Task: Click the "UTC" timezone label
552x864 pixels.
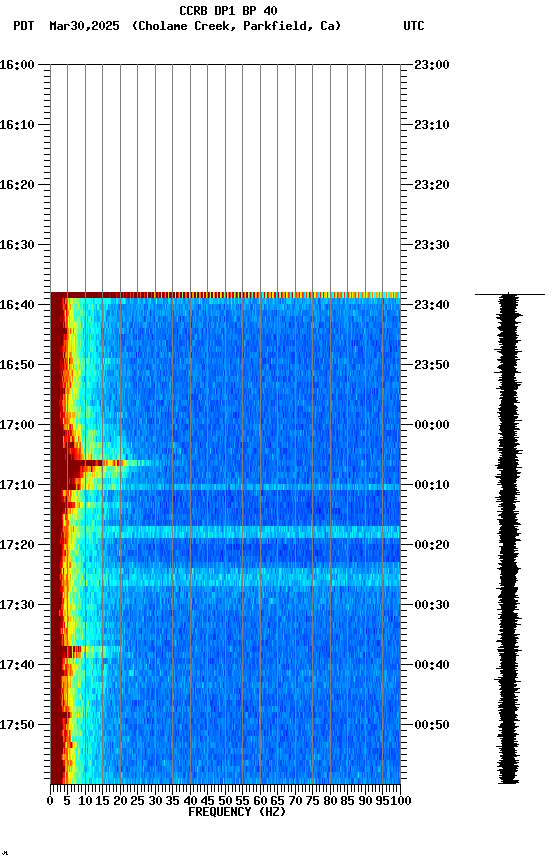Action: 414,26
